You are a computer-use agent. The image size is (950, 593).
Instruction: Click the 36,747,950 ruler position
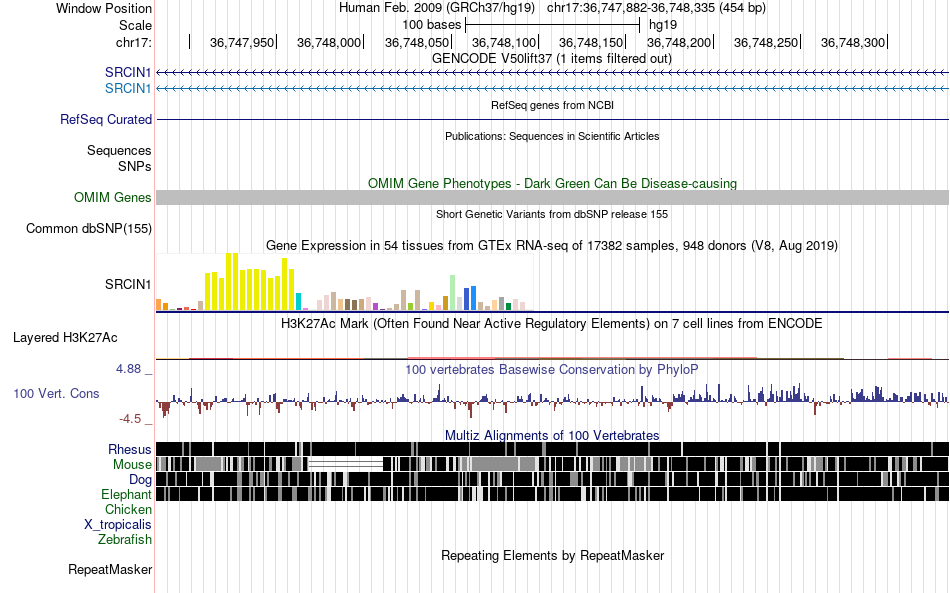coord(242,42)
